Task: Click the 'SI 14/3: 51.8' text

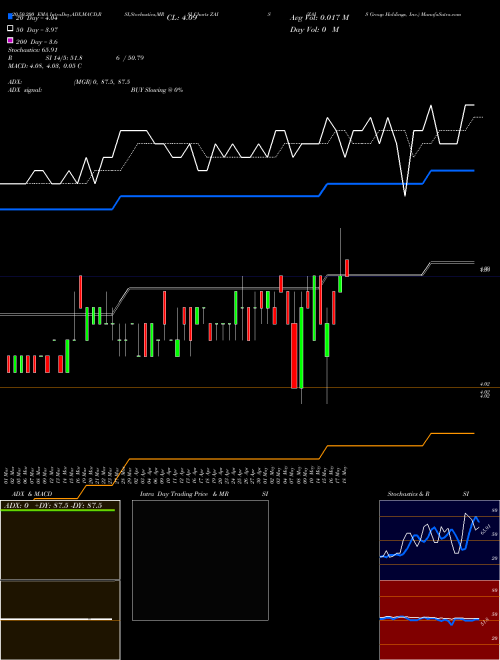Action: tap(64, 58)
